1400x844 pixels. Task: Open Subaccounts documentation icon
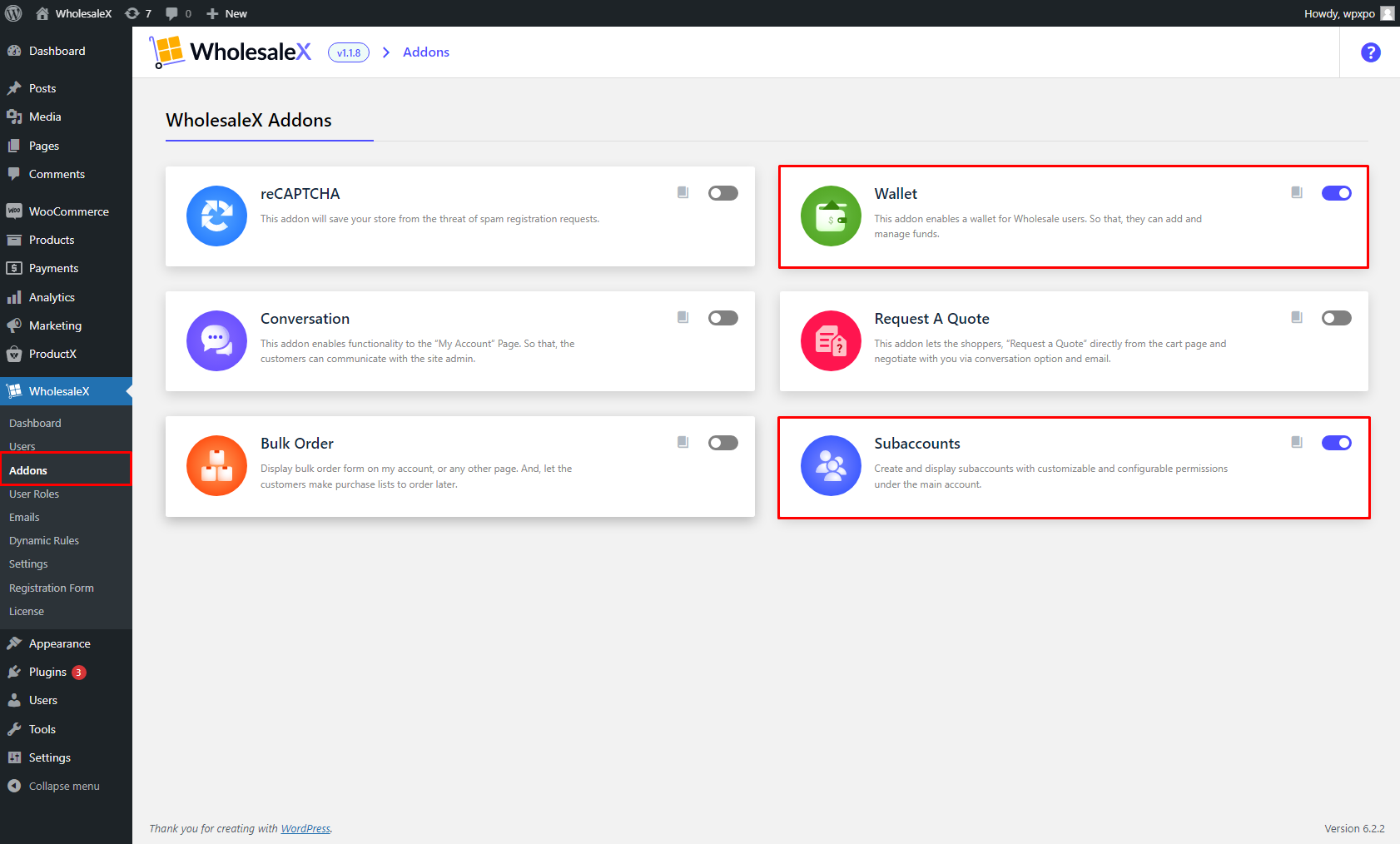(1296, 442)
